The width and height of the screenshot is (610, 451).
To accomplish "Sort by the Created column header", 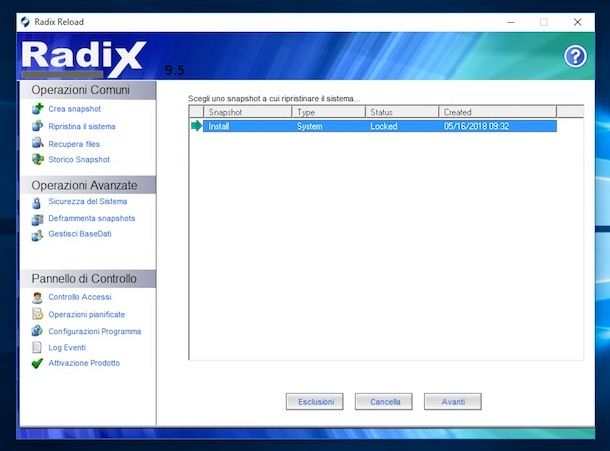I will pos(498,112).
